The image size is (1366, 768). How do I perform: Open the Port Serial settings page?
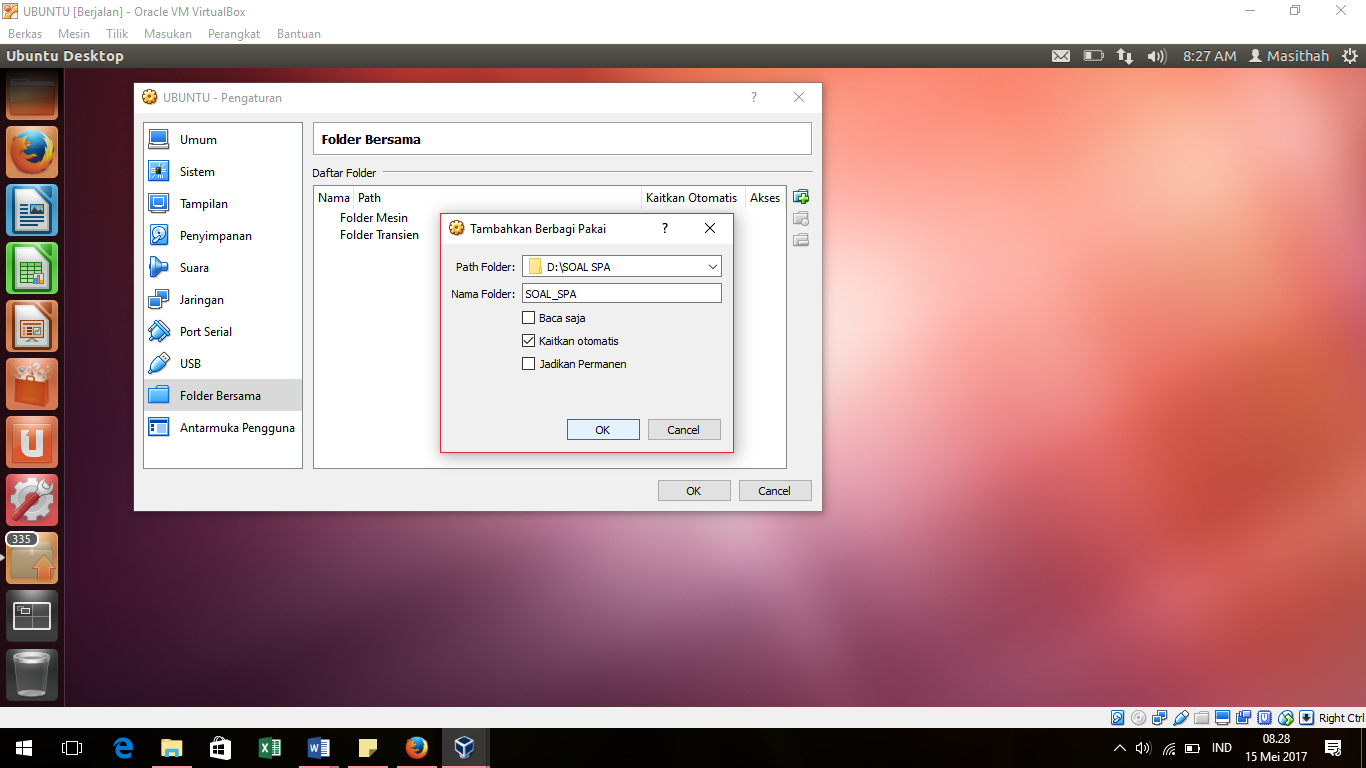pyautogui.click(x=223, y=332)
